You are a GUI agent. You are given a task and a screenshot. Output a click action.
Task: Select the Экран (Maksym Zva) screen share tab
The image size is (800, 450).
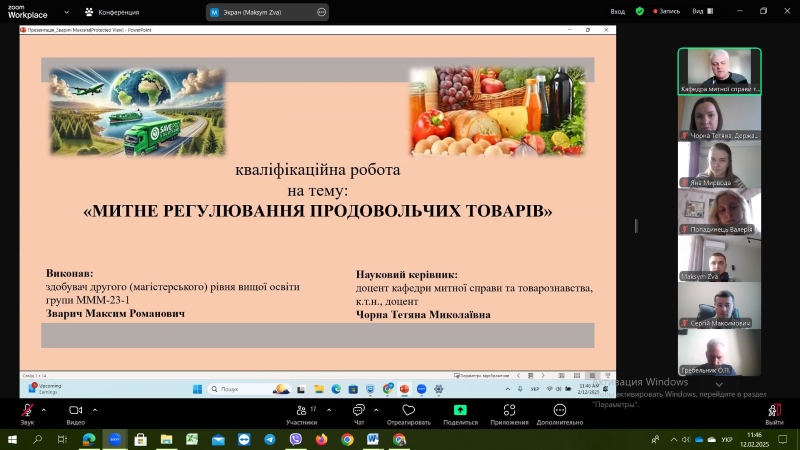(252, 12)
